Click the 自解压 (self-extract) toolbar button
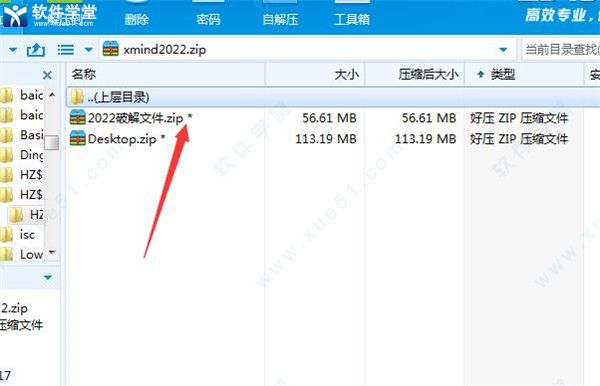Image resolution: width=600 pixels, height=386 pixels. [280, 15]
